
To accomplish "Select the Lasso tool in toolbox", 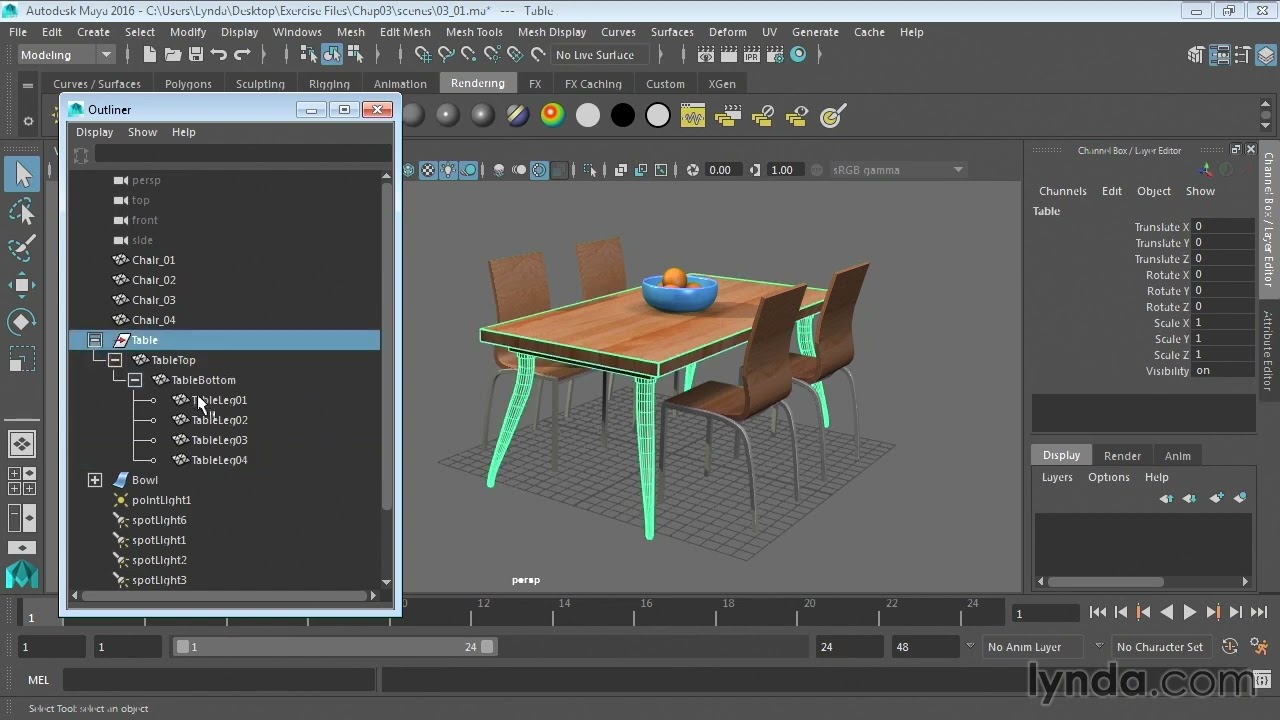I will [22, 211].
